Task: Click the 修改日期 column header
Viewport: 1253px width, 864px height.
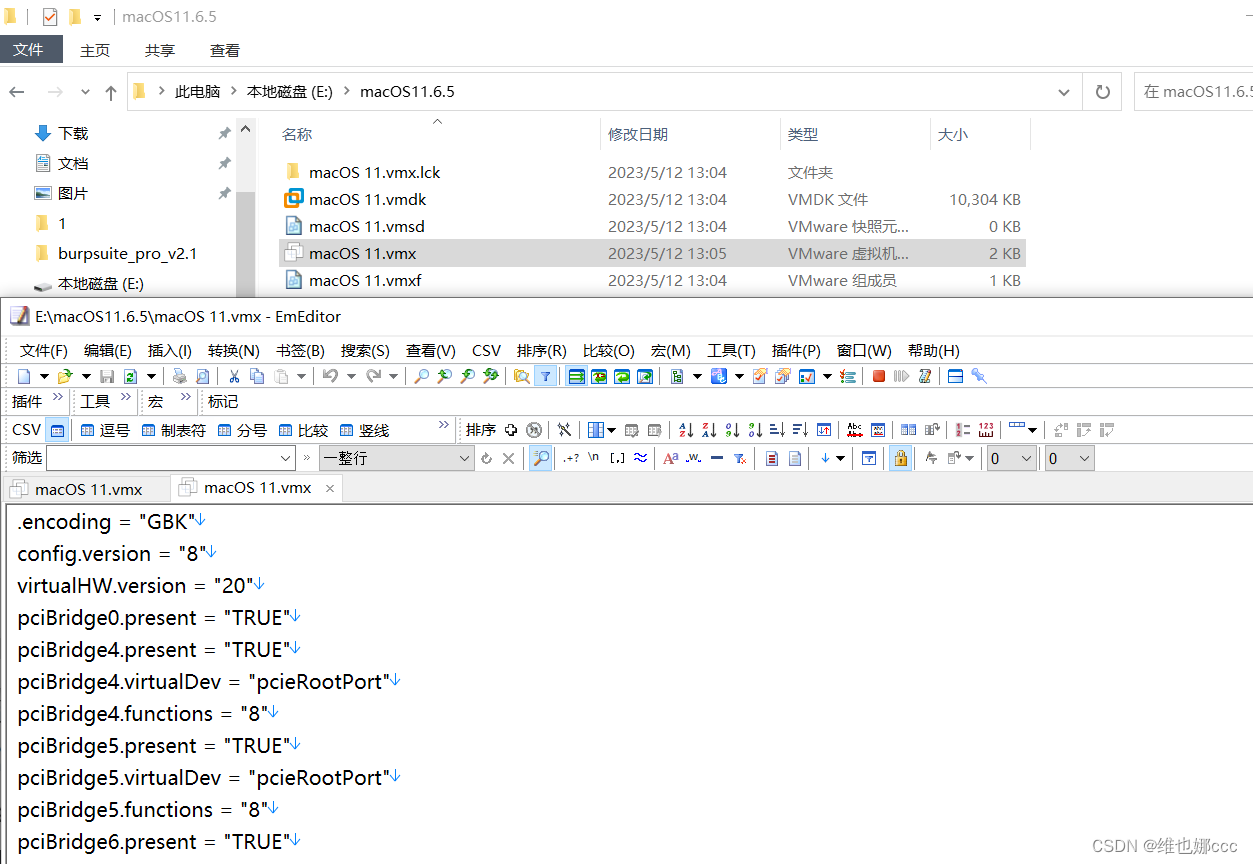Action: [x=638, y=134]
